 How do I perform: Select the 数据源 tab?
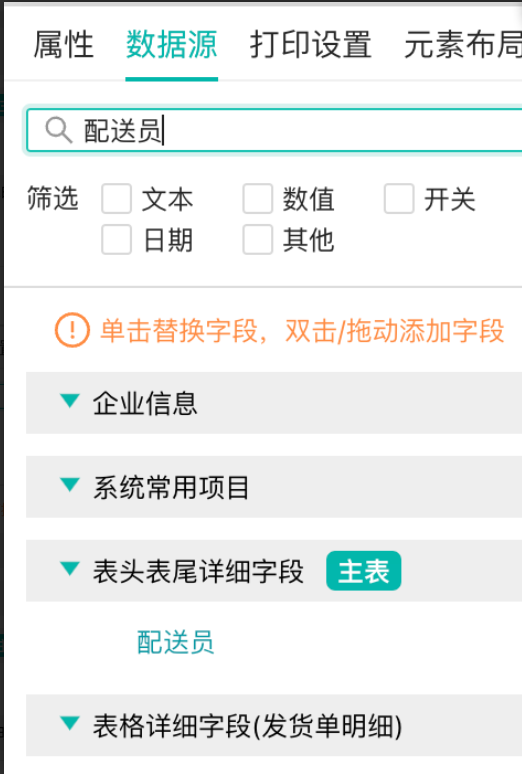pyautogui.click(x=171, y=44)
